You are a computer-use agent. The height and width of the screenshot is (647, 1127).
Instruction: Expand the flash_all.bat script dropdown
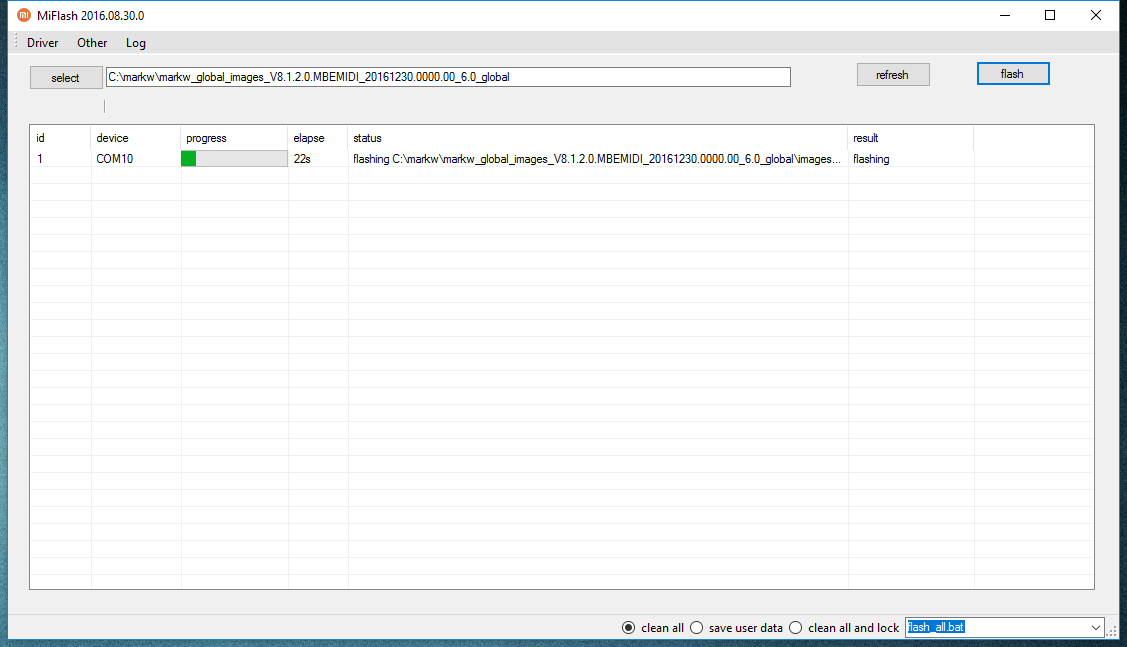tap(1095, 628)
